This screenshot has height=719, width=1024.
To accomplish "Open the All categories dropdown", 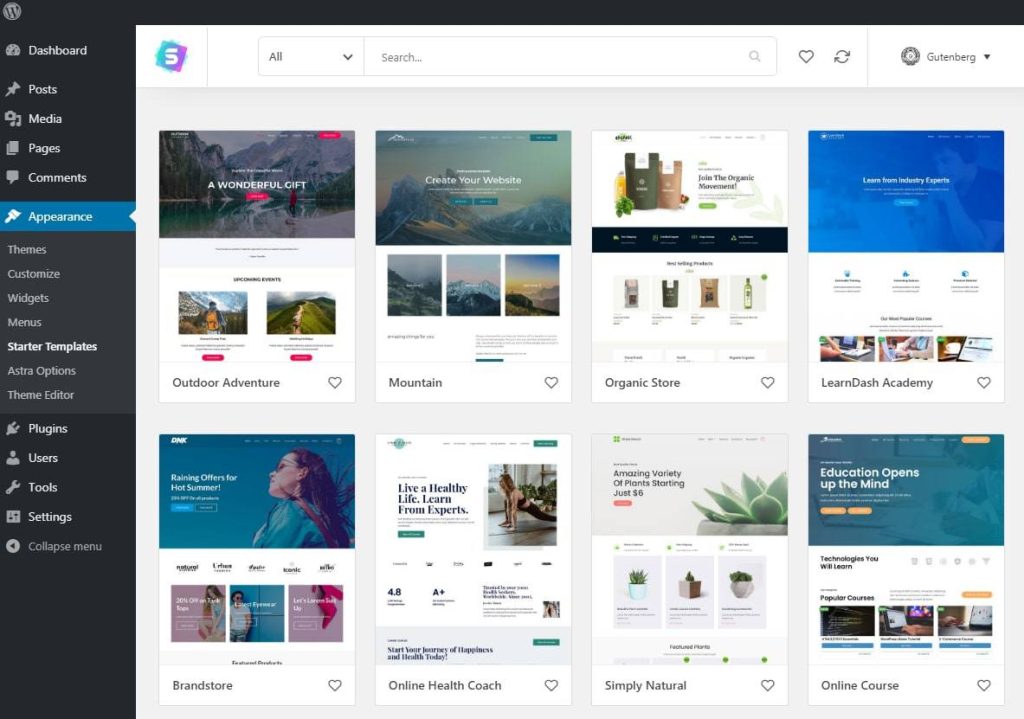I will (310, 56).
